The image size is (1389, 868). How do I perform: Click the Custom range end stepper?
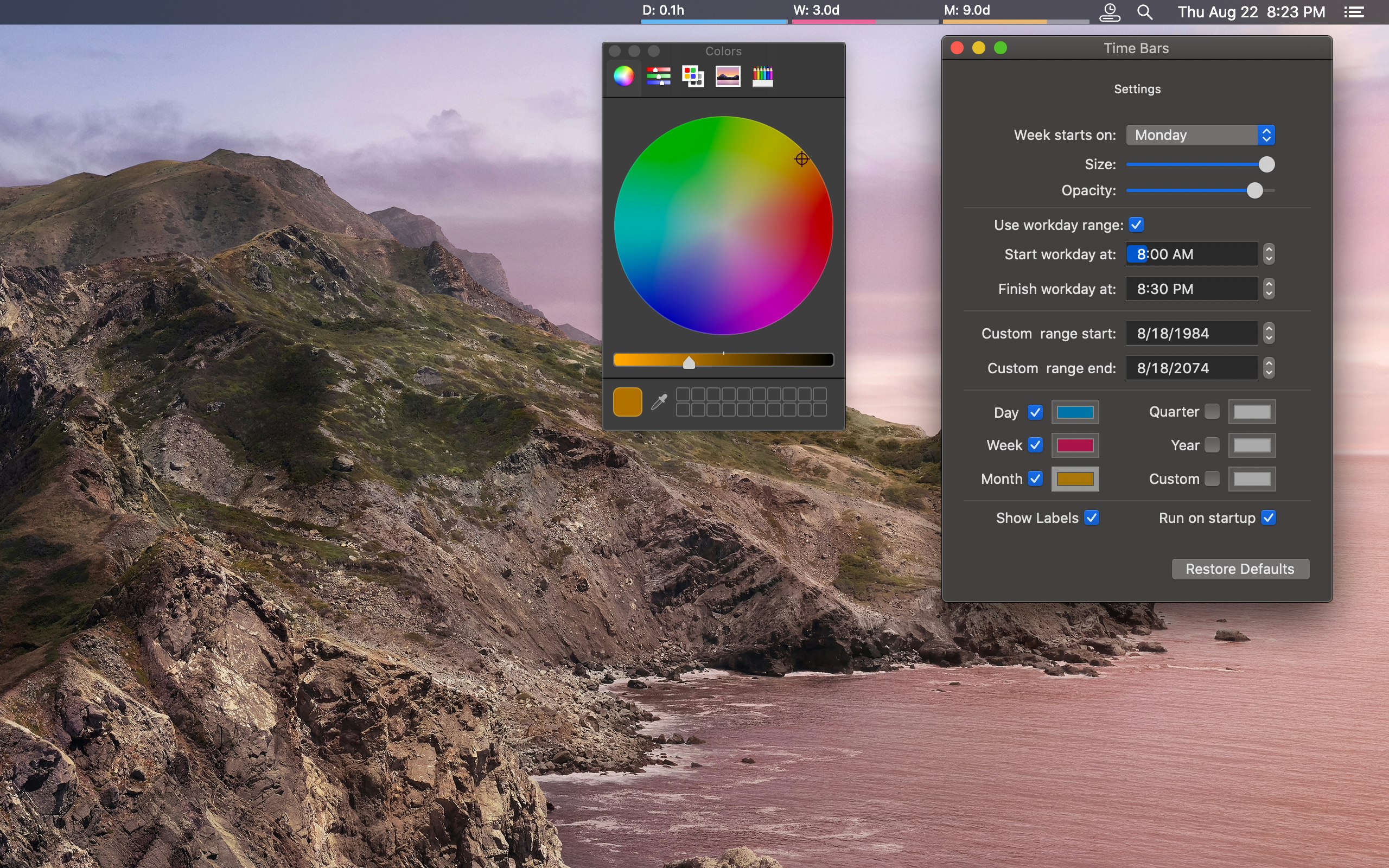(1269, 368)
